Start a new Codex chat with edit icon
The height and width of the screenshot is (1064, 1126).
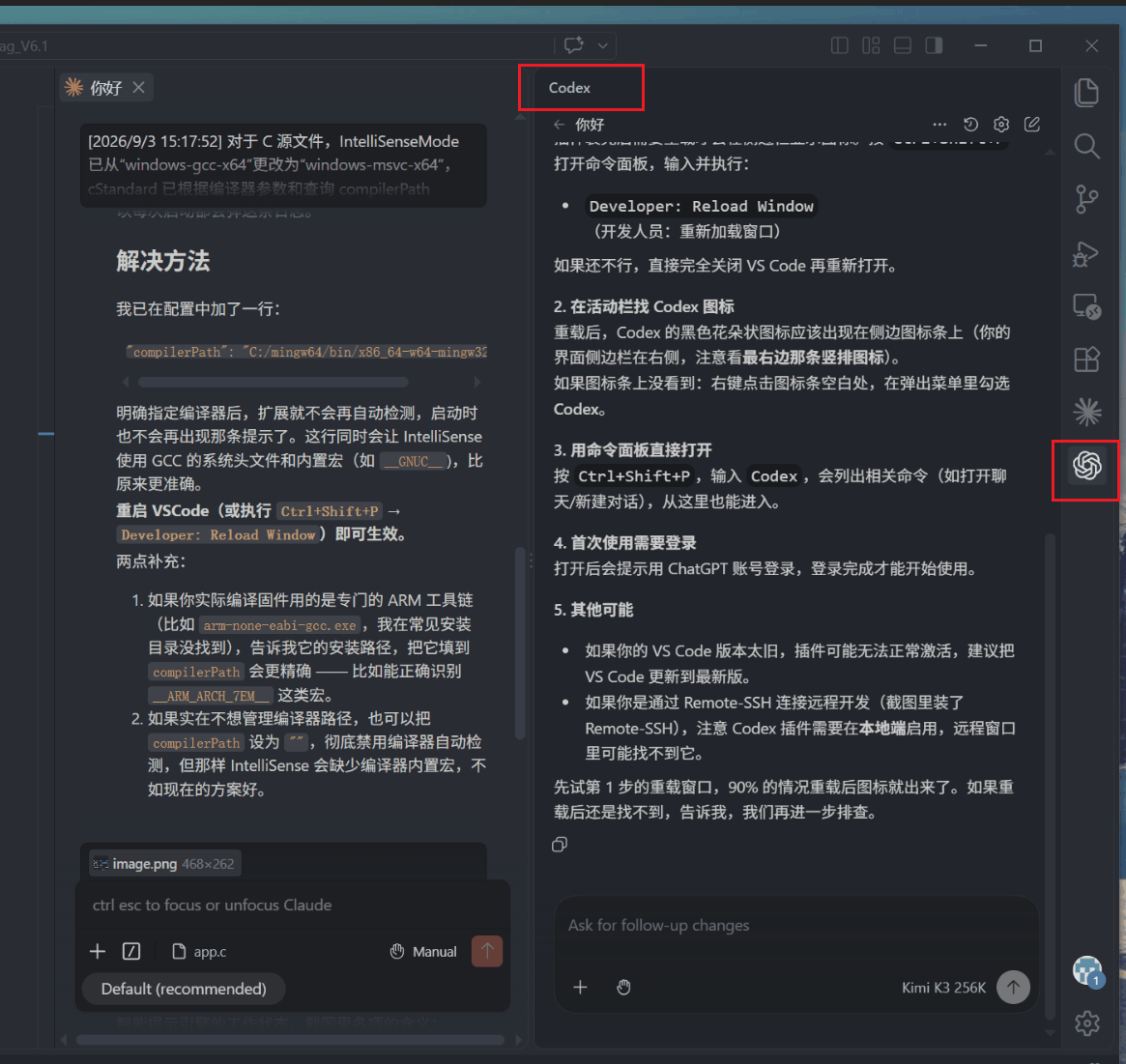click(1032, 125)
